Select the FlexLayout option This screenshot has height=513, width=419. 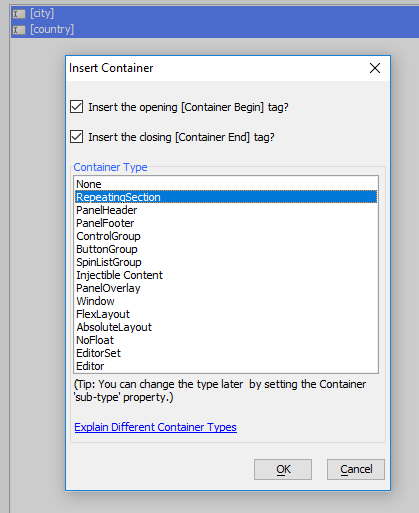226,314
